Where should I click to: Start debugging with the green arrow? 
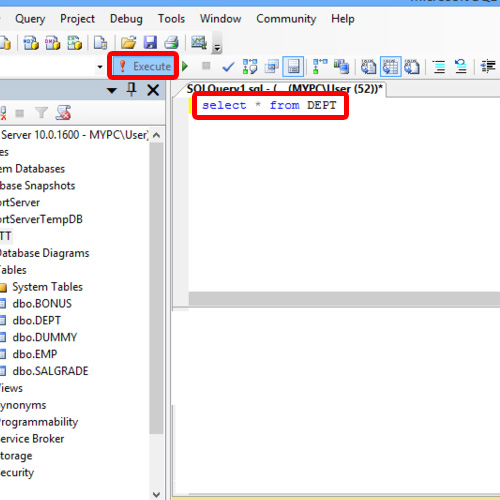(185, 66)
